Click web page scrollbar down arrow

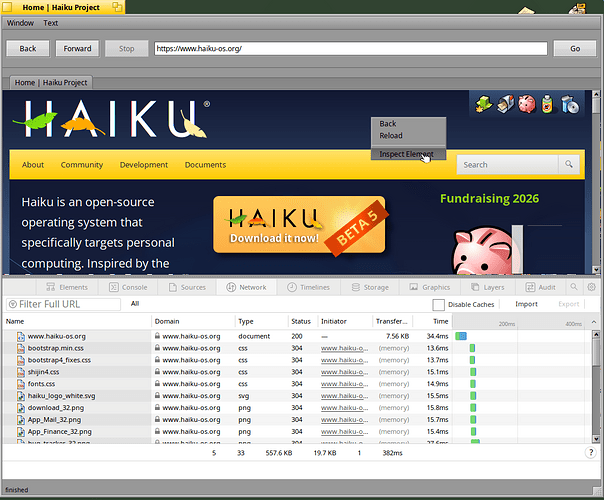(x=596, y=270)
